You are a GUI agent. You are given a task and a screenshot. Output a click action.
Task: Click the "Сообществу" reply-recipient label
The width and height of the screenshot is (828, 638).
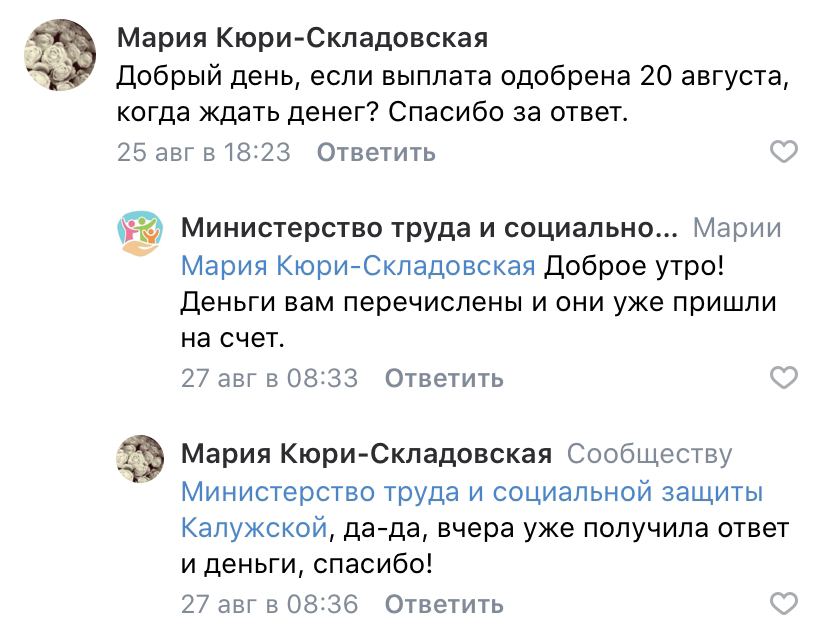pyautogui.click(x=649, y=454)
